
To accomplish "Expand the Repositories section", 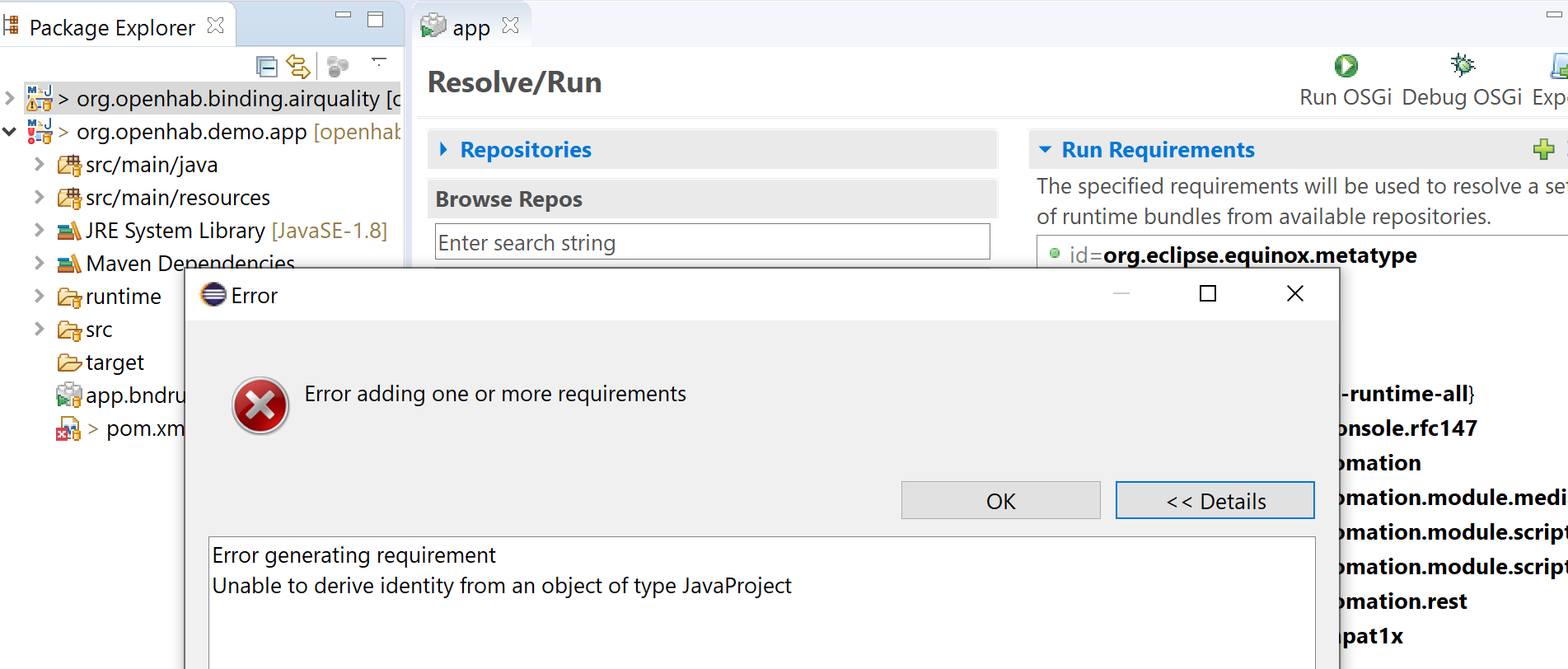I will coord(444,149).
